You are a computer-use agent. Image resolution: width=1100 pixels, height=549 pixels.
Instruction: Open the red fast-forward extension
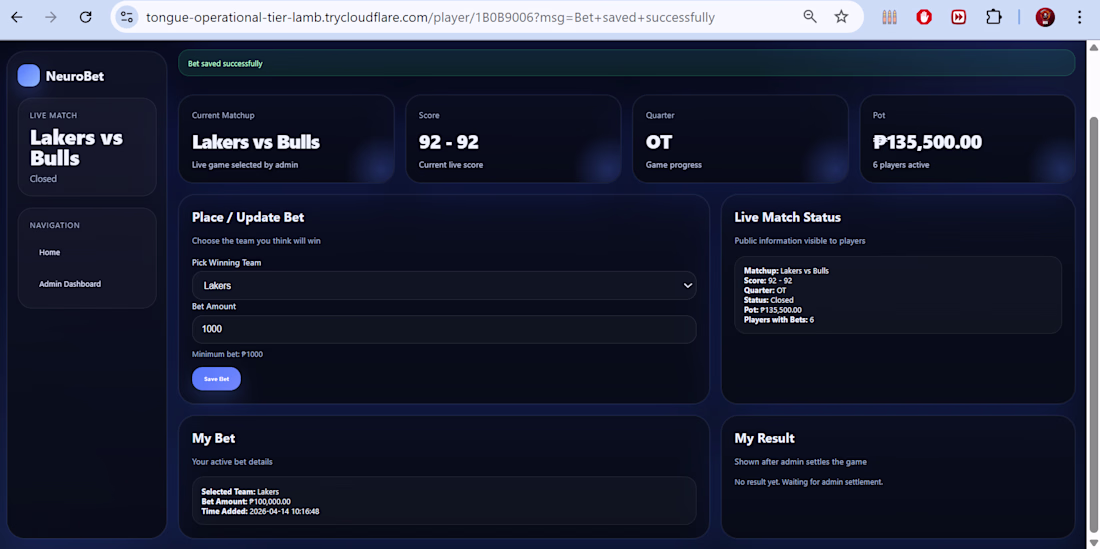coord(958,17)
